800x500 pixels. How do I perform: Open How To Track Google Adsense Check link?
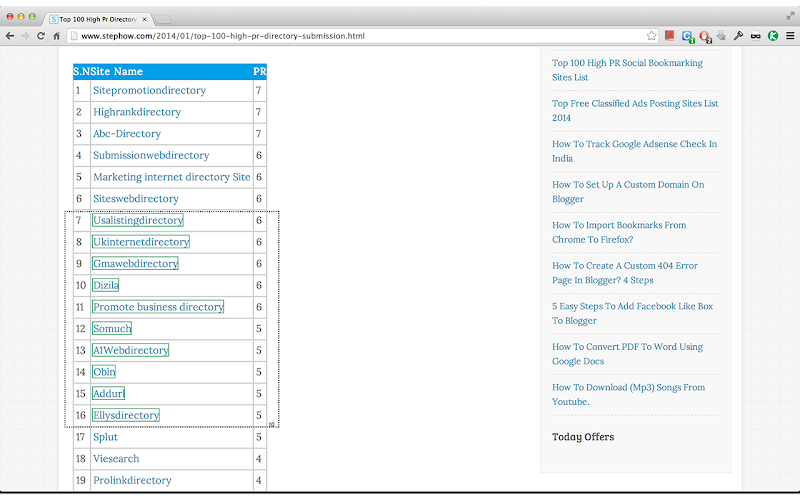(634, 151)
